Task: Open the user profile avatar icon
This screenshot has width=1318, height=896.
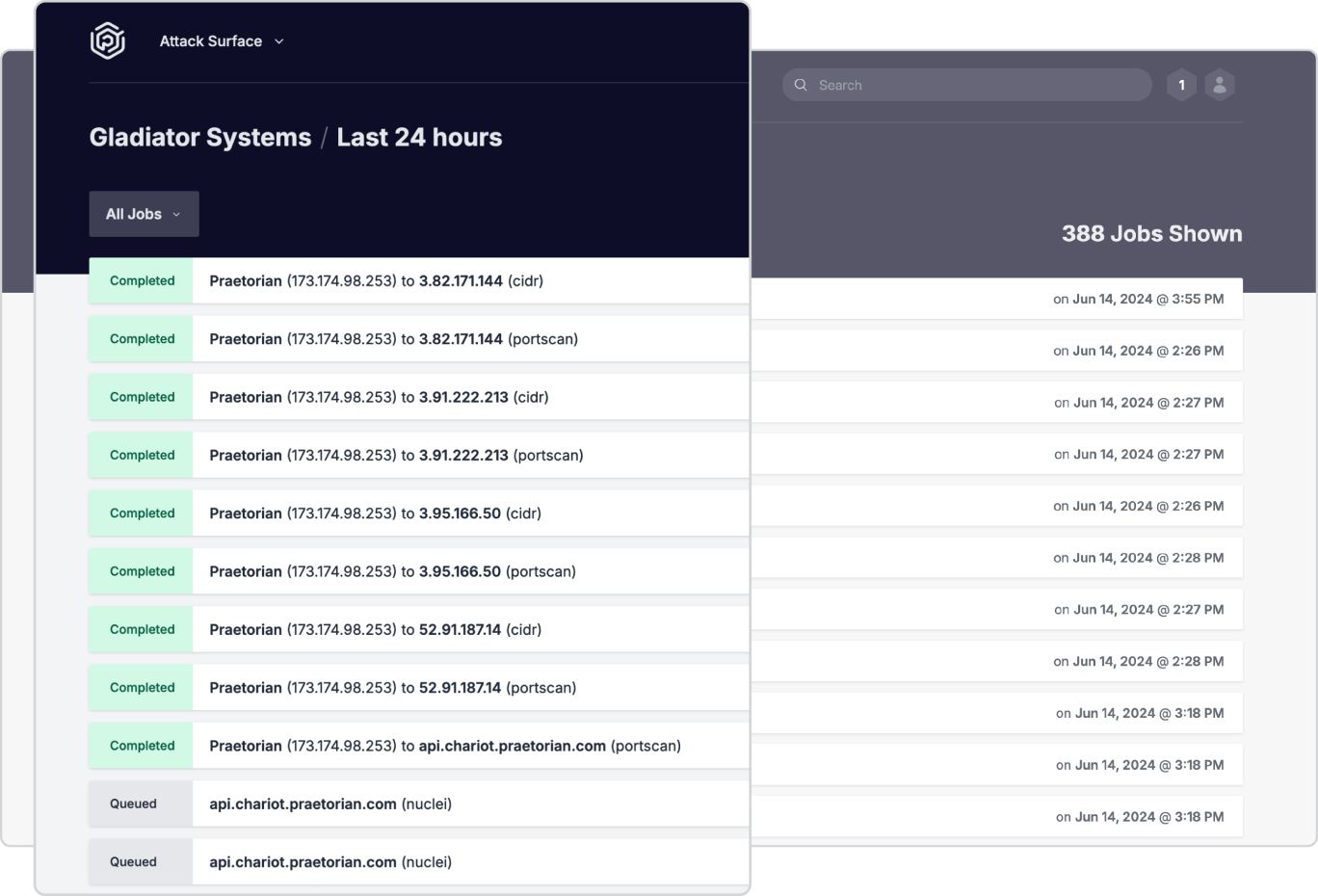Action: [1220, 85]
